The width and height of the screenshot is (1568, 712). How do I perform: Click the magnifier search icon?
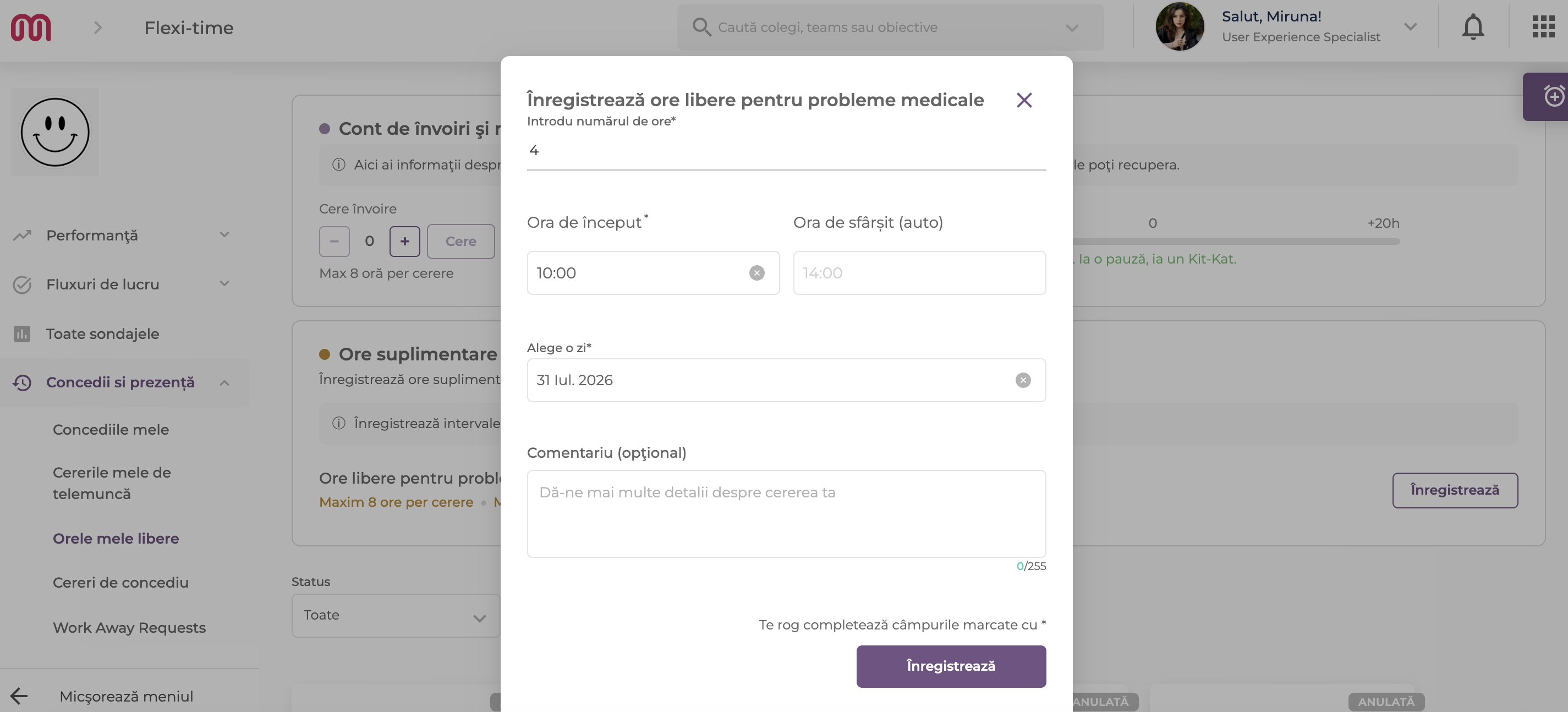pyautogui.click(x=701, y=28)
